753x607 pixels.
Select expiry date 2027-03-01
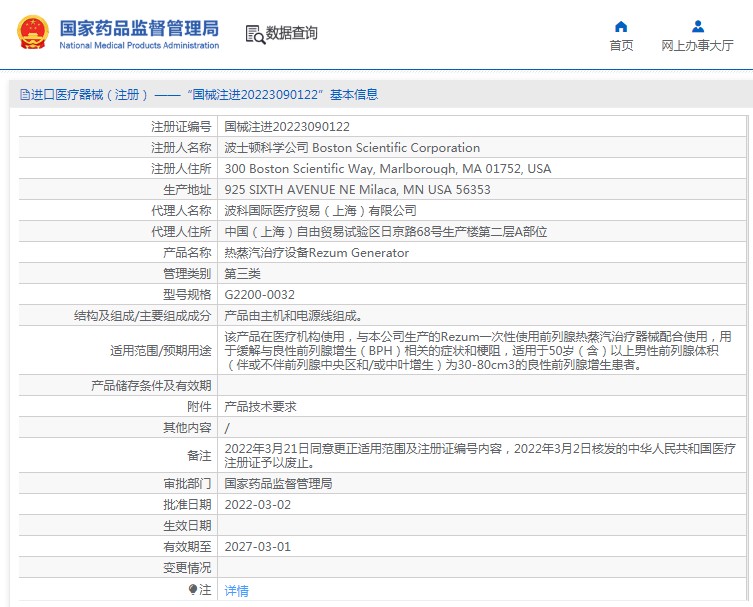[x=258, y=546]
